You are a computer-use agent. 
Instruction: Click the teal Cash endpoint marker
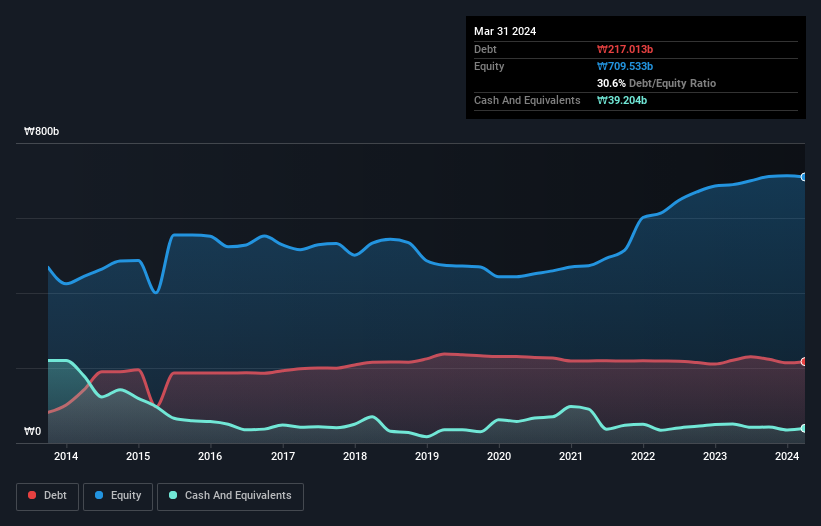(804, 429)
